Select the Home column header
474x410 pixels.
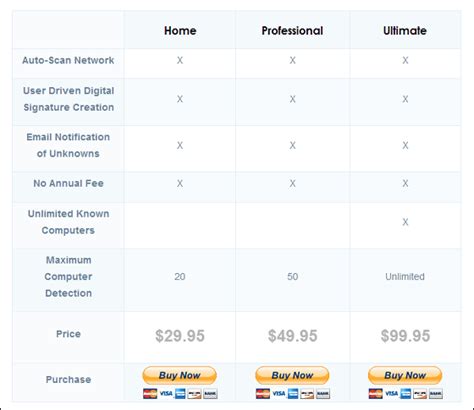pyautogui.click(x=180, y=31)
